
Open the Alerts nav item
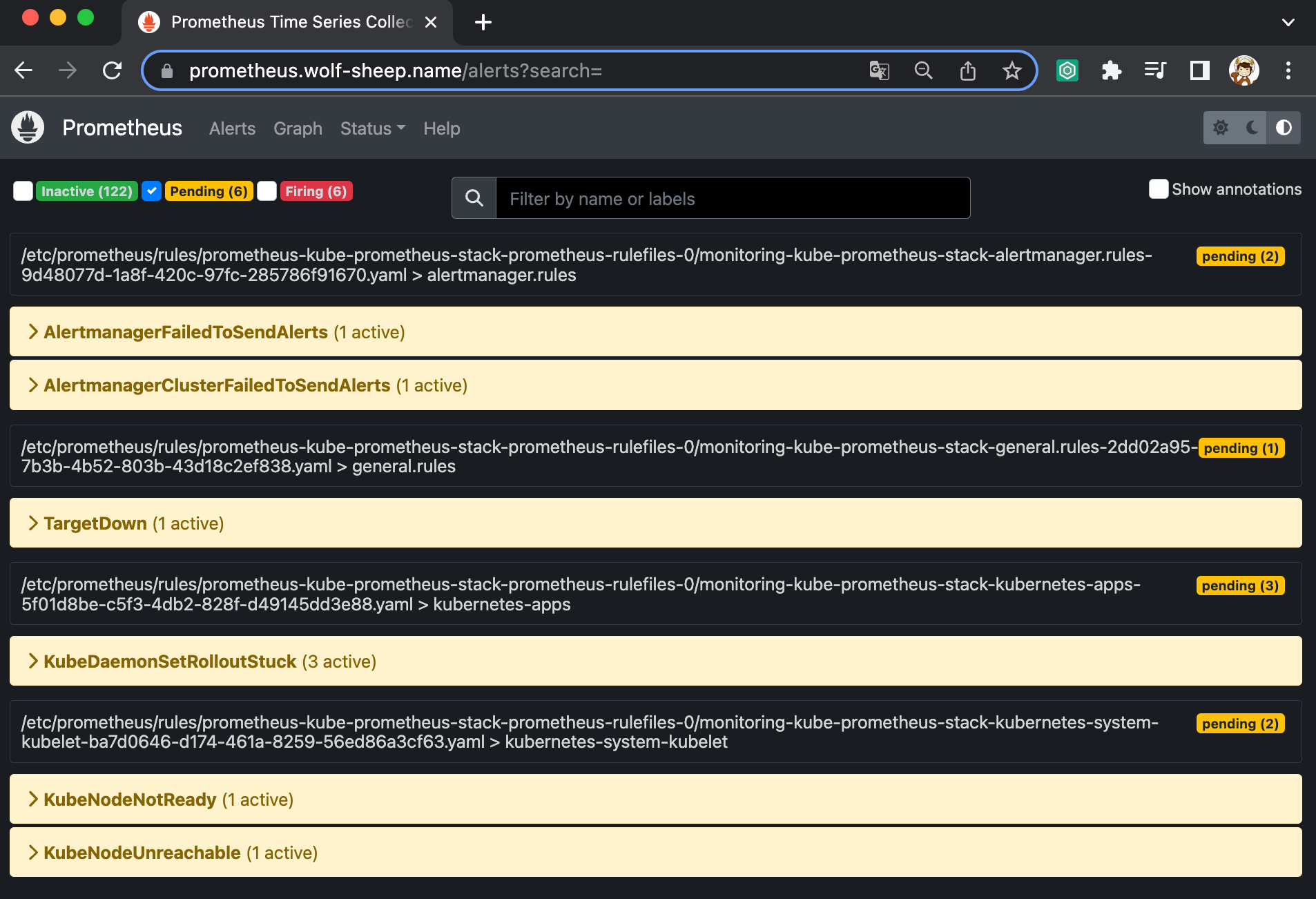[x=232, y=128]
